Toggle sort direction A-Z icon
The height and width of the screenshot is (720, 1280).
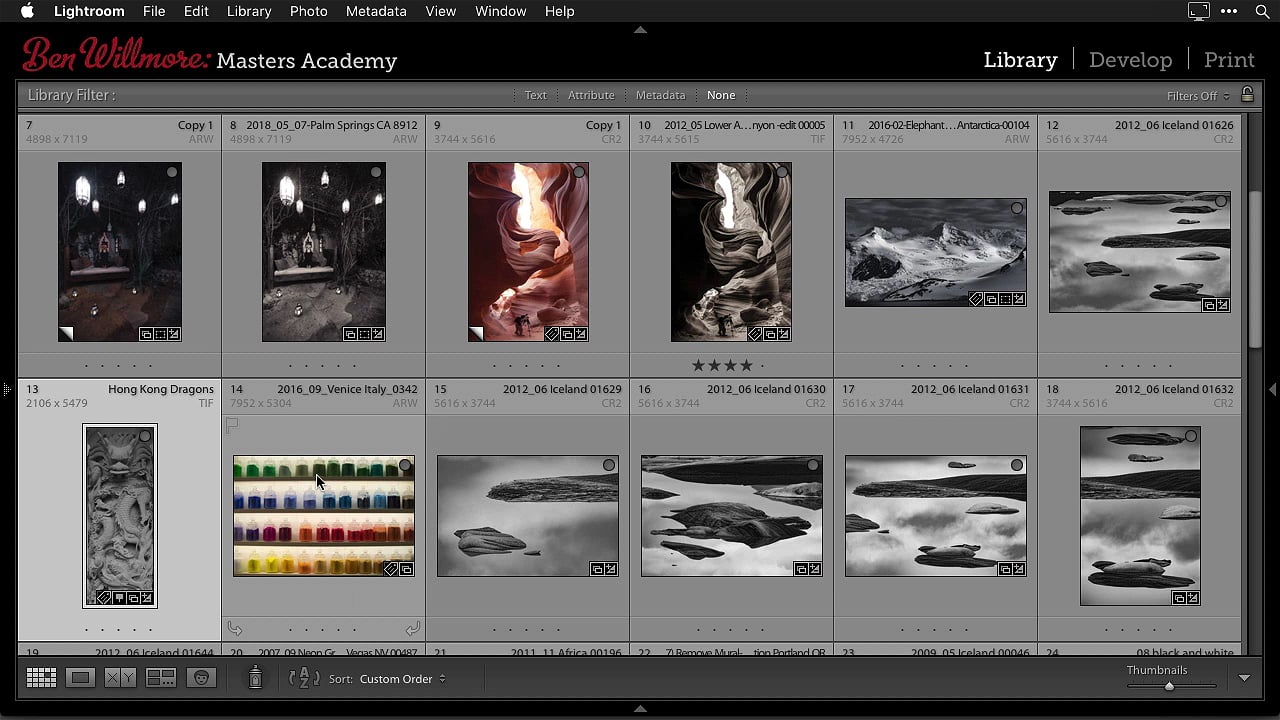click(304, 678)
